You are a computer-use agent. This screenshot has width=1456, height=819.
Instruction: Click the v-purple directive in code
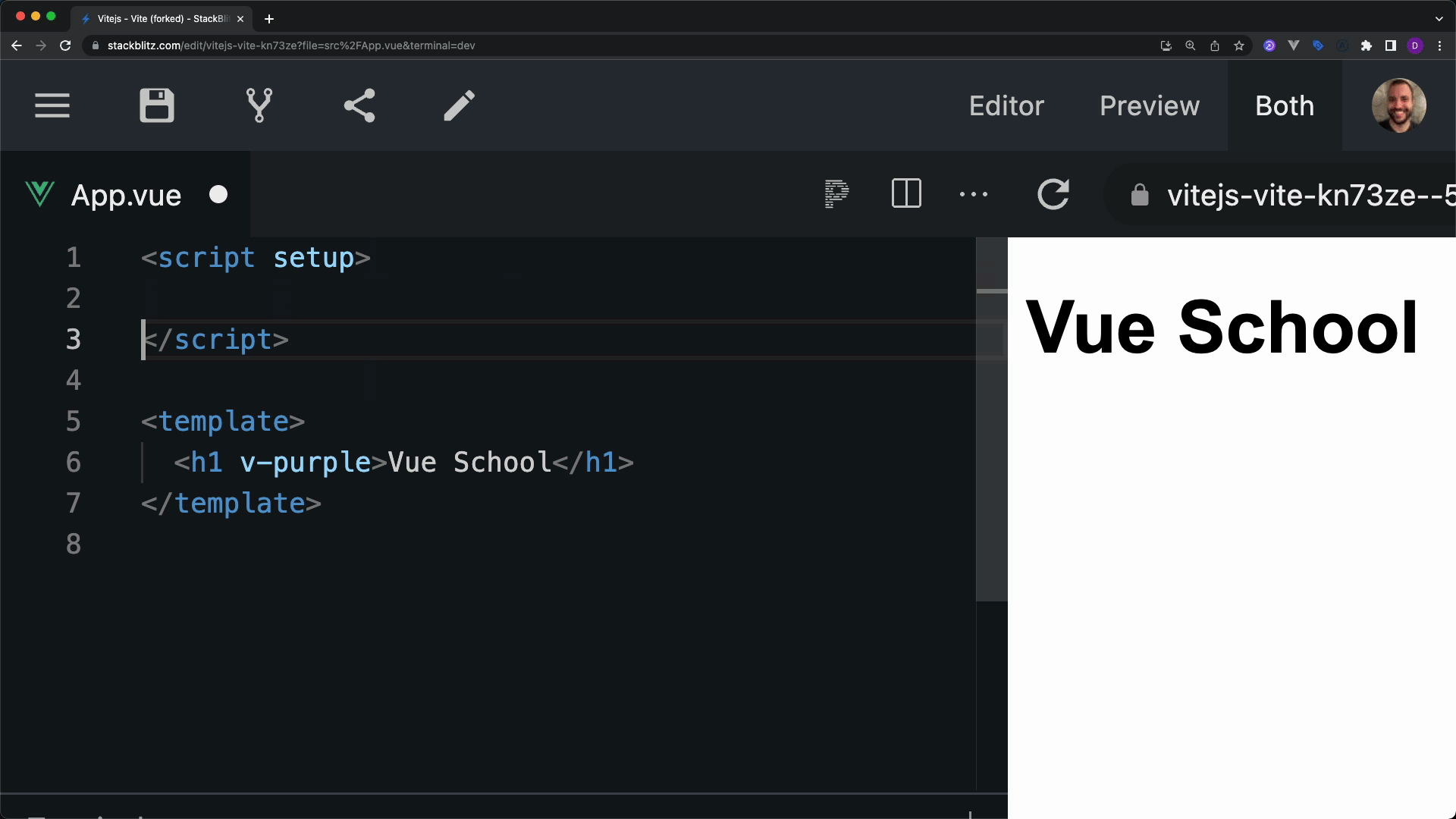[x=305, y=463]
